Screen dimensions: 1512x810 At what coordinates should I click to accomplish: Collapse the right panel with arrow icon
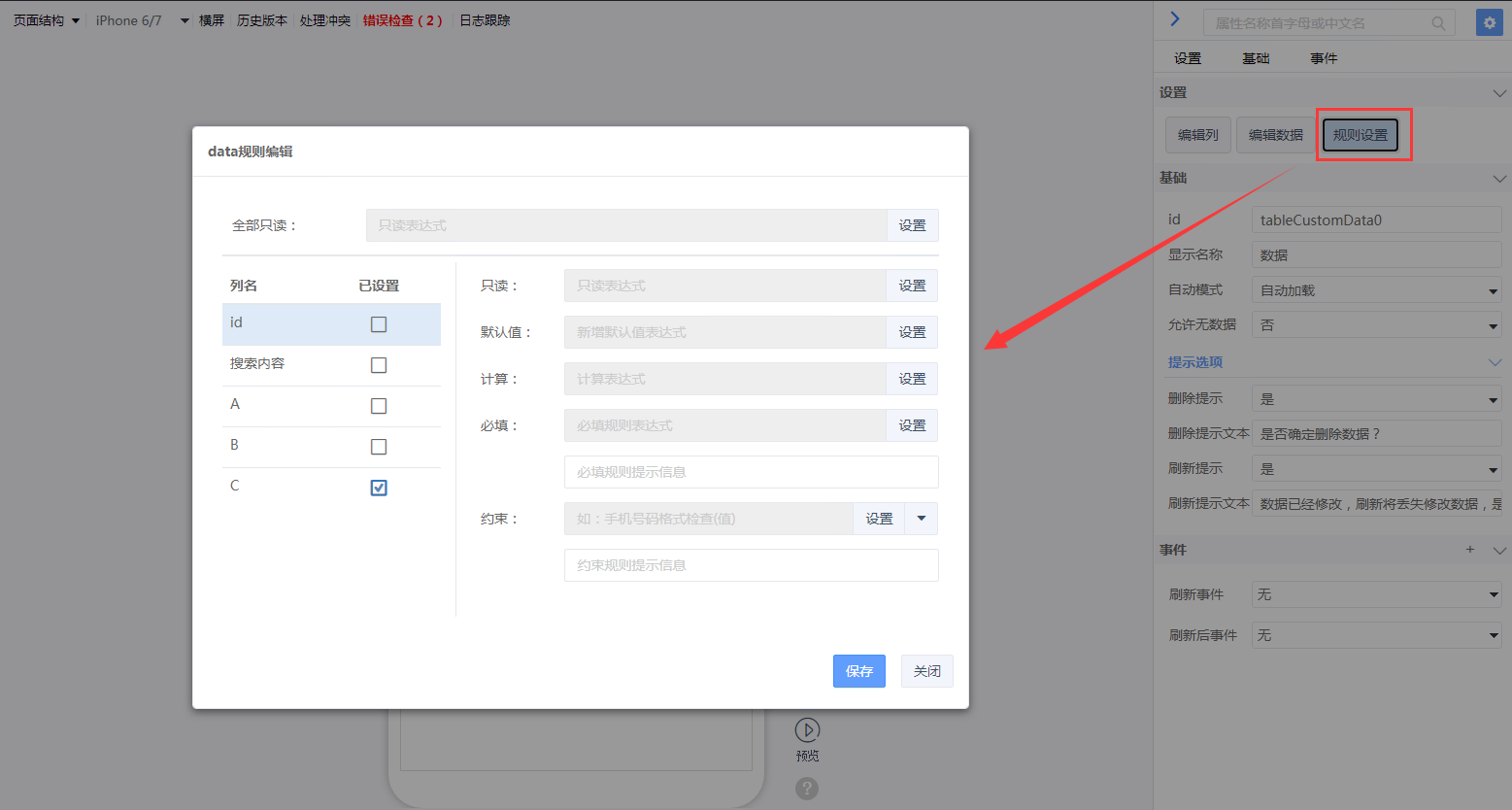1175,19
